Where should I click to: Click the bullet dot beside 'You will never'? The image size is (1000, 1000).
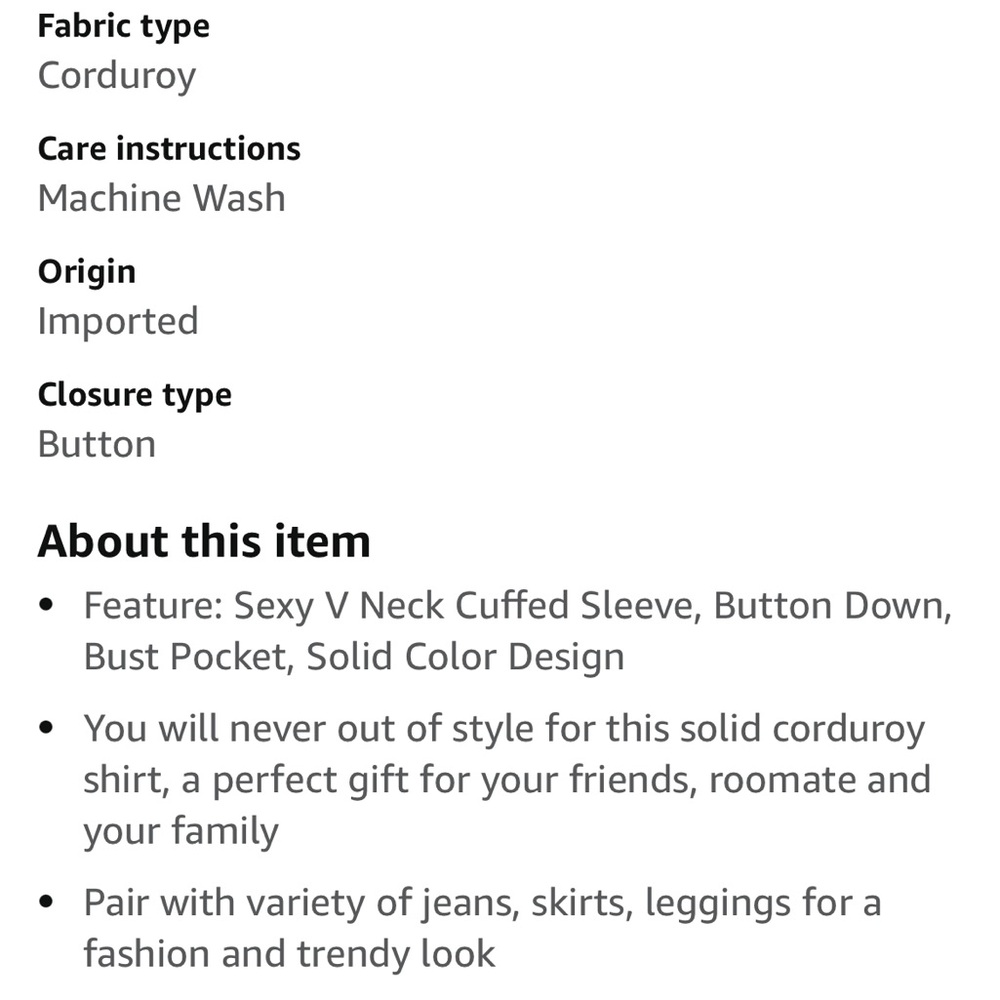click(x=46, y=728)
